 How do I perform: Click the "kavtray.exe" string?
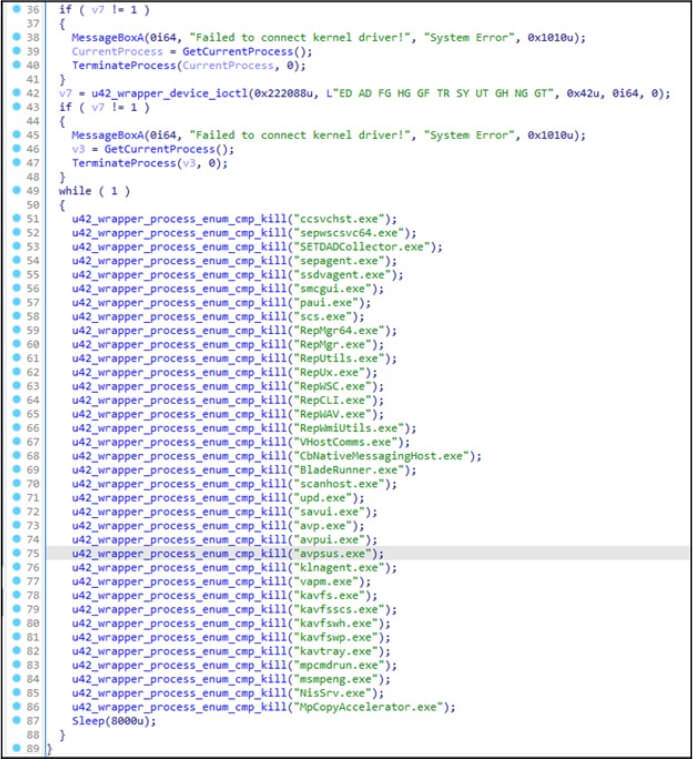[x=335, y=652]
